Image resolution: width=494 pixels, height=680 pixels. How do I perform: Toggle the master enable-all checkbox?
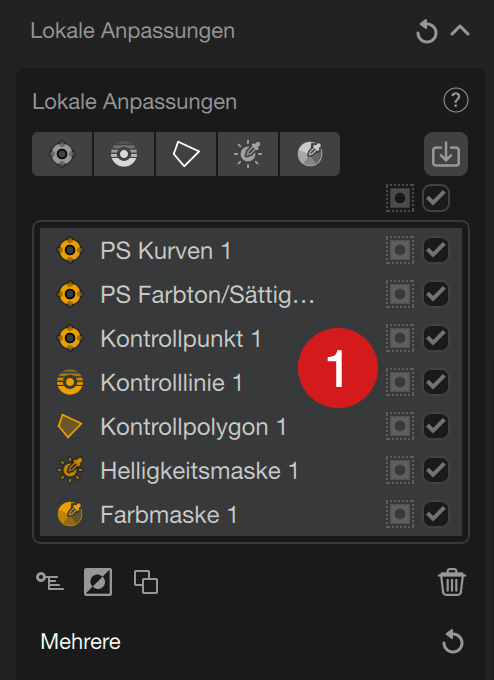pos(436,198)
